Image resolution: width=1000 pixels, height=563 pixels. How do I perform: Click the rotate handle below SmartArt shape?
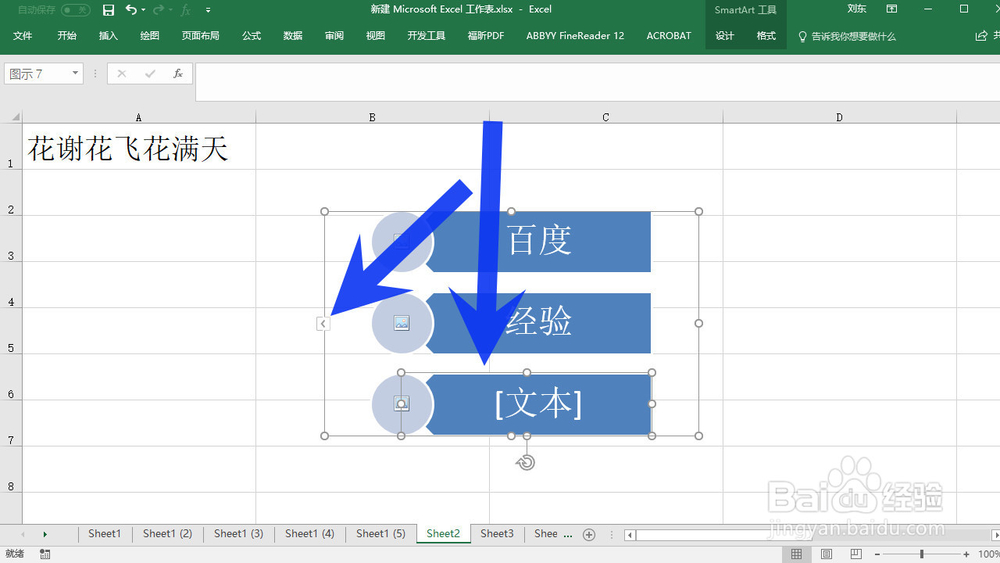coord(526,463)
